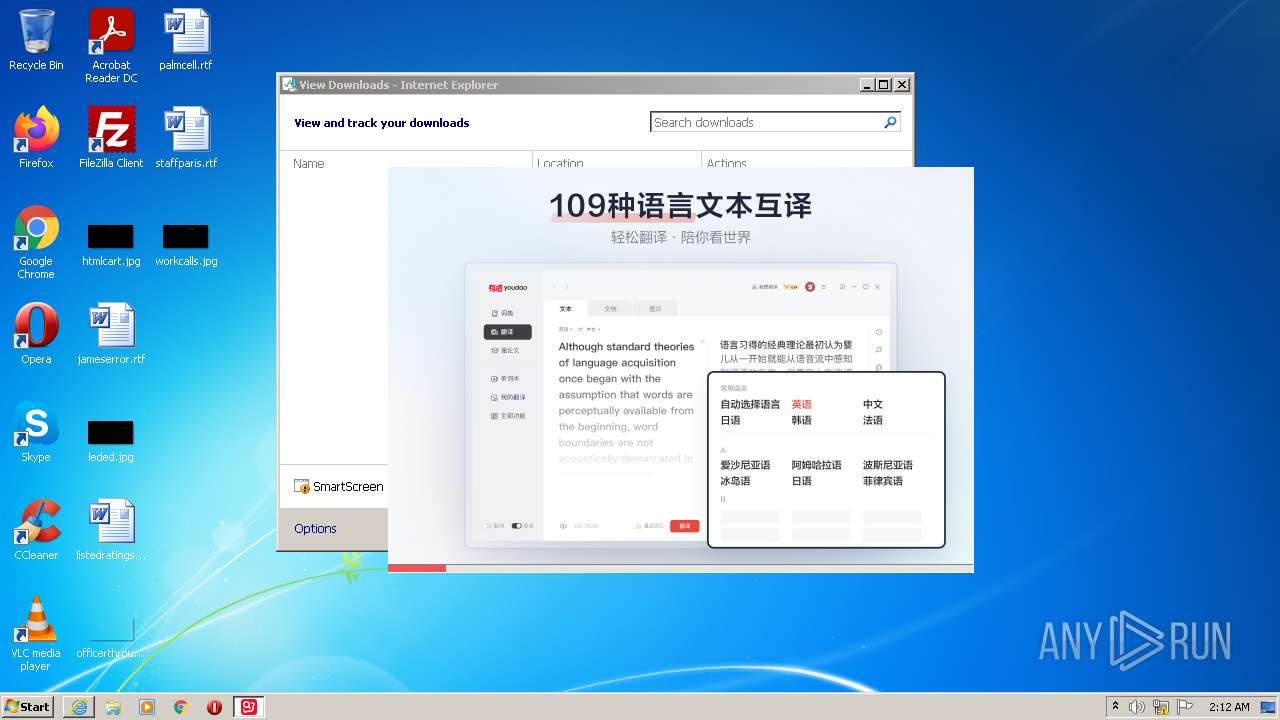Click Youdao installer red progress bar

417,568
